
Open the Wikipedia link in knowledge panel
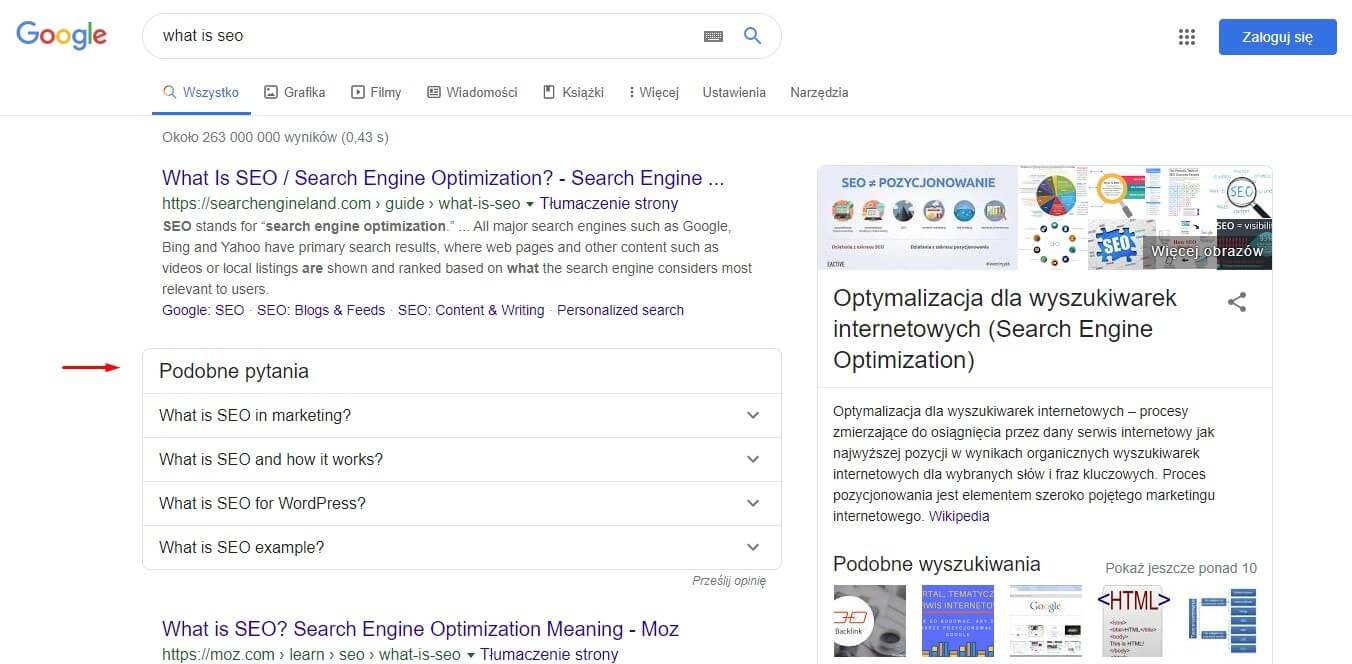958,516
